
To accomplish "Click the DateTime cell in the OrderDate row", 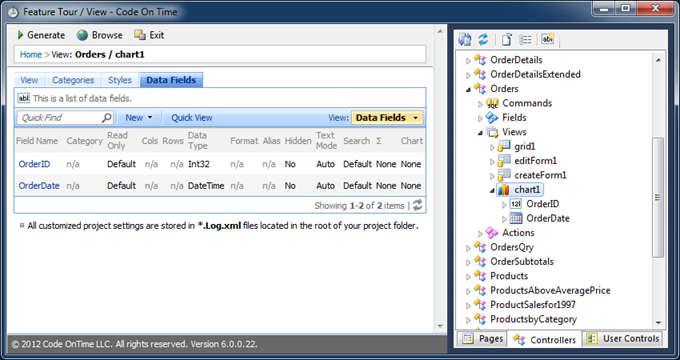I will pyautogui.click(x=206, y=186).
